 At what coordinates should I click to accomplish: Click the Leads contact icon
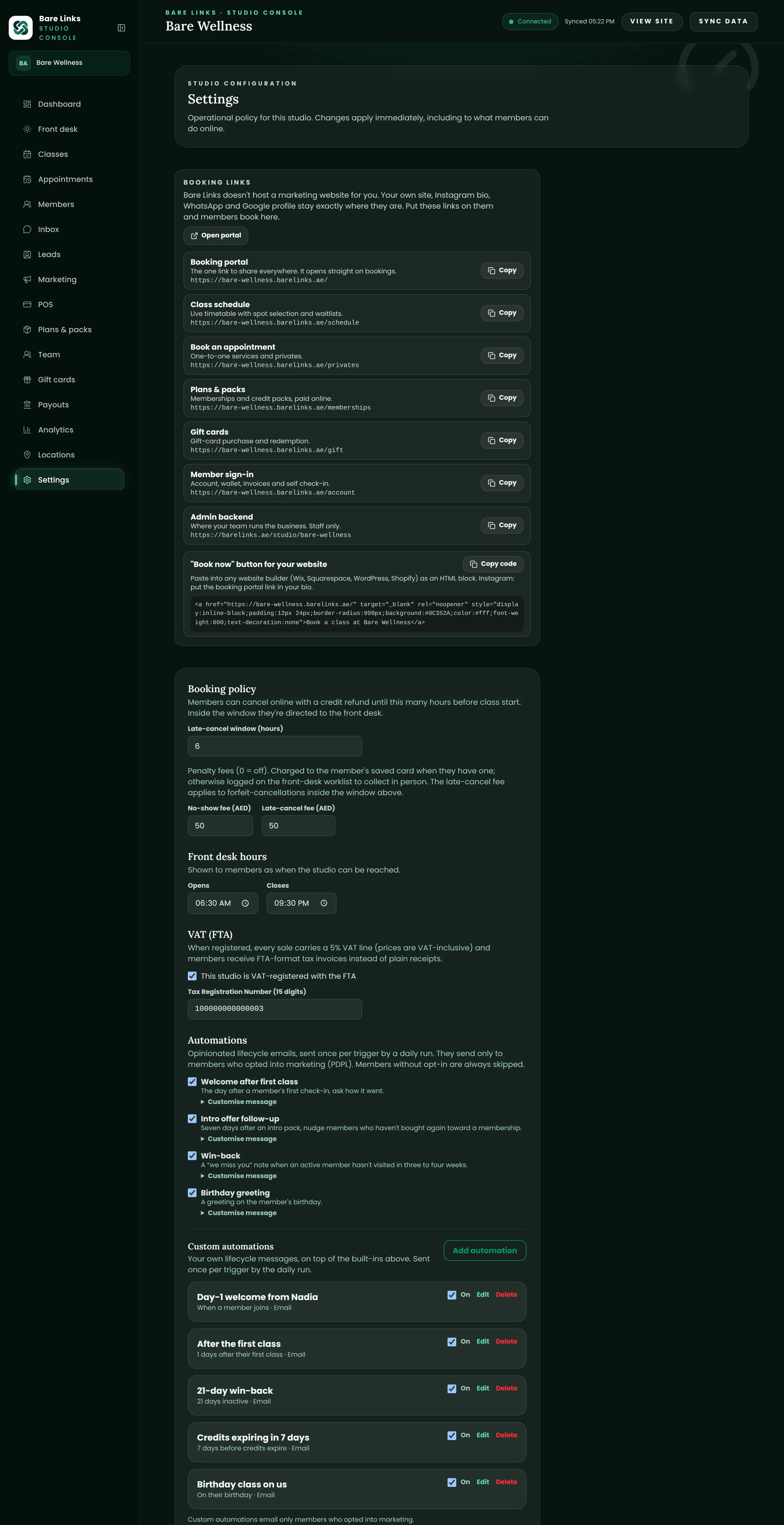coord(27,255)
